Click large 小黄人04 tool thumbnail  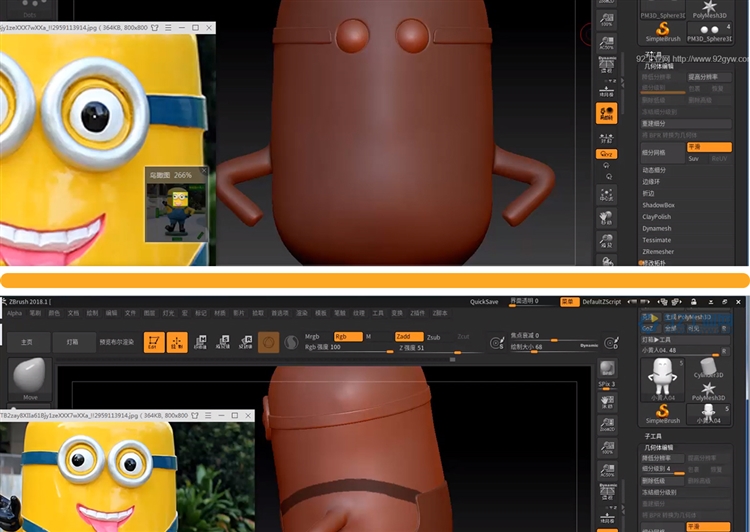[x=662, y=379]
